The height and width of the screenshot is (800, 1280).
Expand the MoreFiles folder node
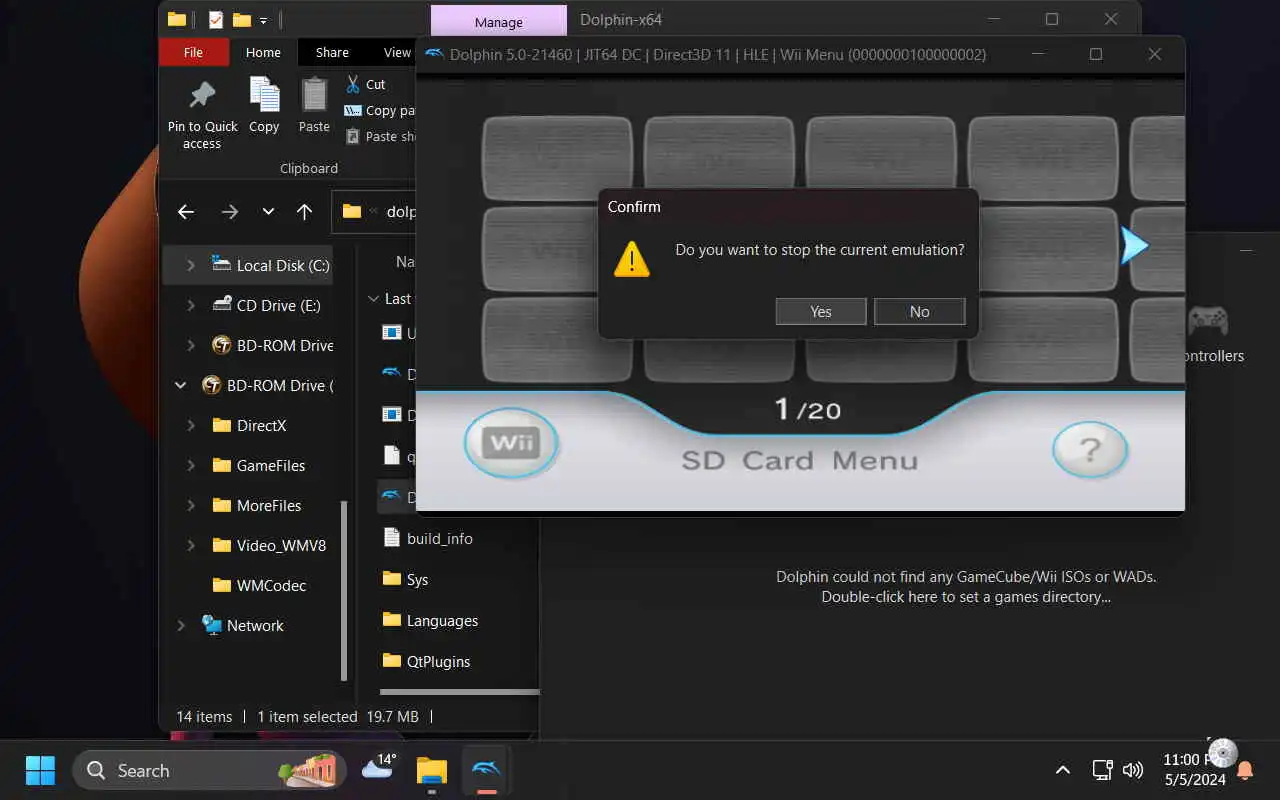(x=191, y=505)
